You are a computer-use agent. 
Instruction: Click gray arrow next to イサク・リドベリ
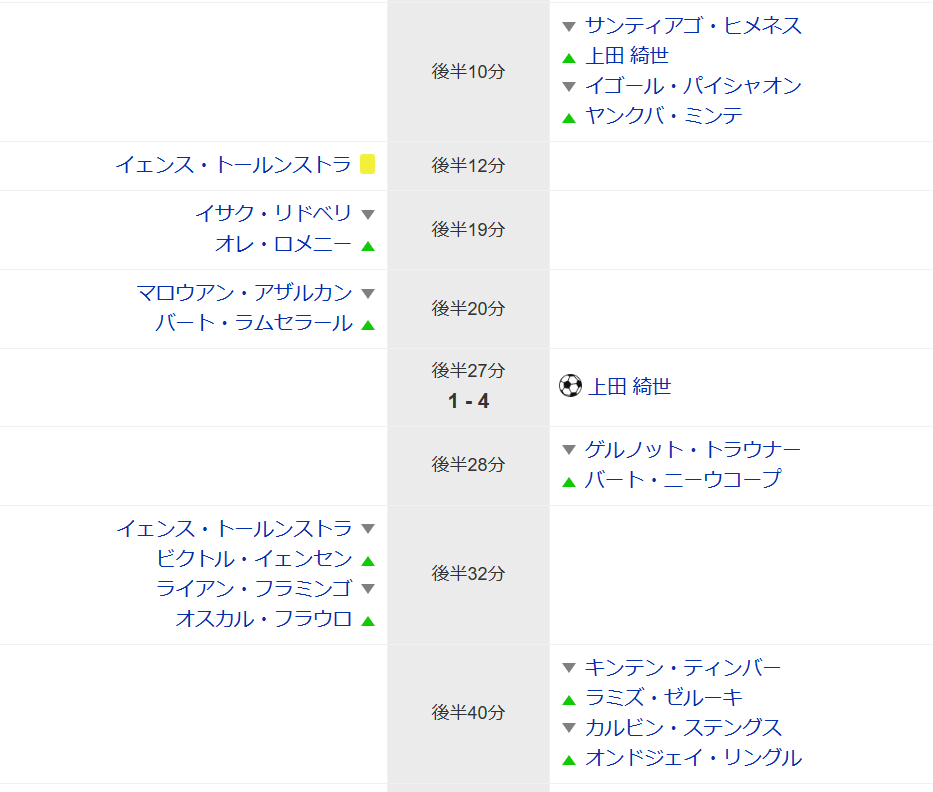click(368, 215)
